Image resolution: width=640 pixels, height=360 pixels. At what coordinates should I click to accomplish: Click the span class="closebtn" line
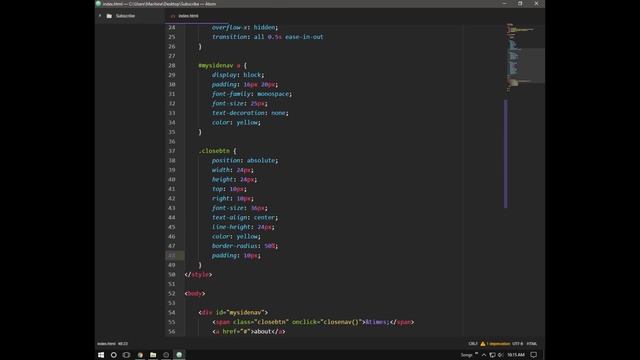(313, 322)
